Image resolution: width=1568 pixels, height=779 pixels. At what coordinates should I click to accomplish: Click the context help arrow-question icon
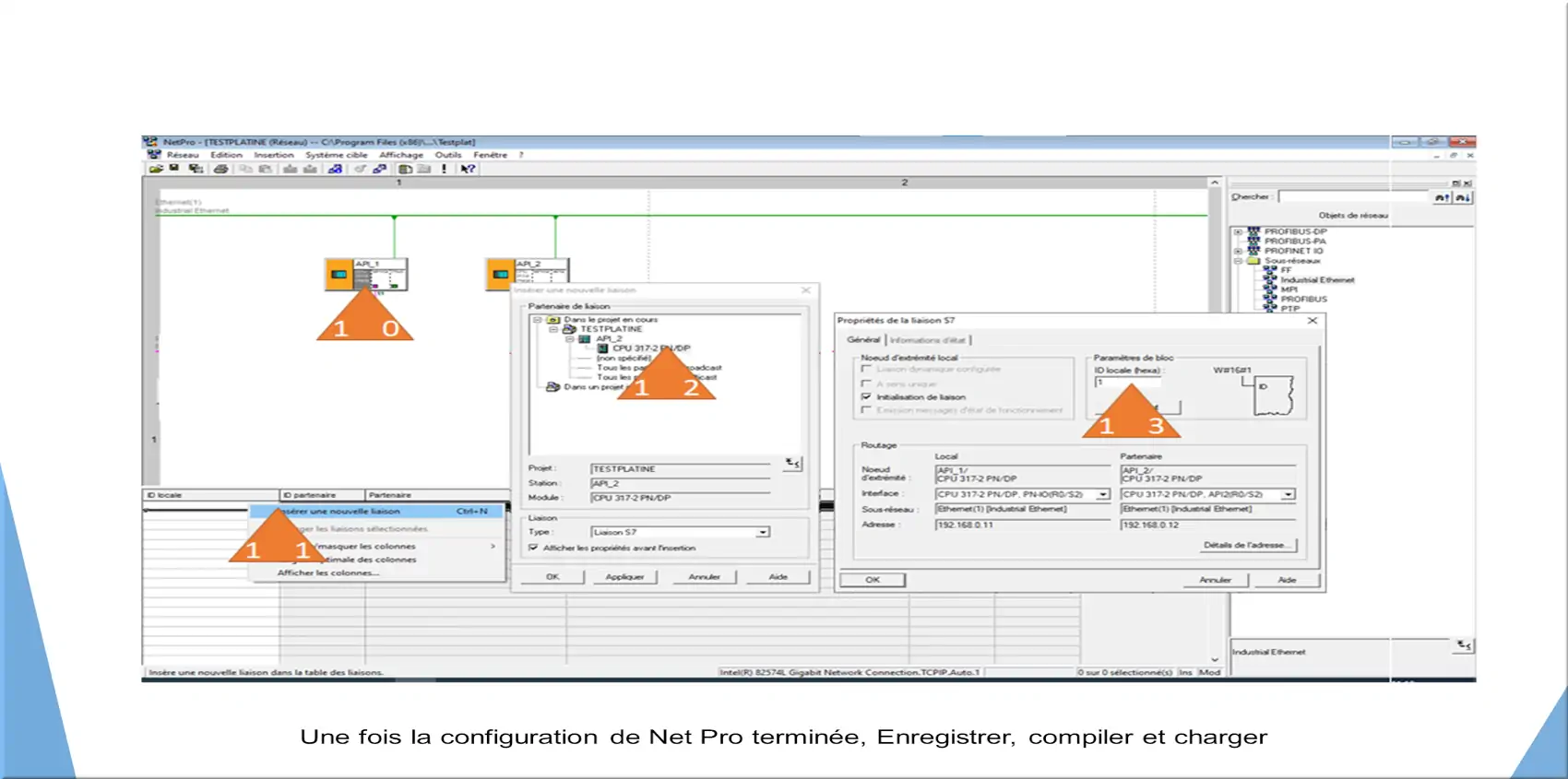(469, 169)
